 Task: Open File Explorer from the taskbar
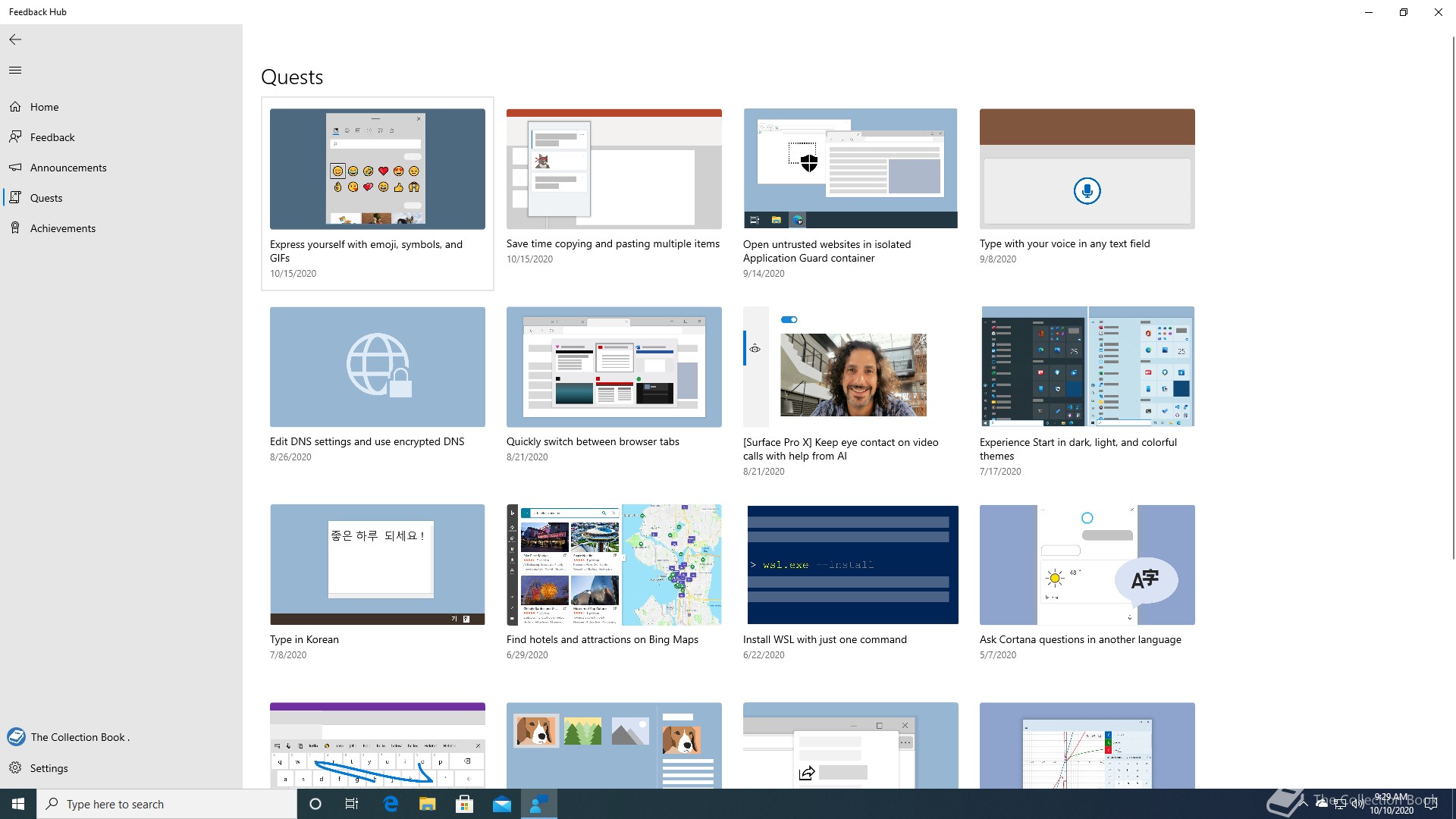click(427, 804)
